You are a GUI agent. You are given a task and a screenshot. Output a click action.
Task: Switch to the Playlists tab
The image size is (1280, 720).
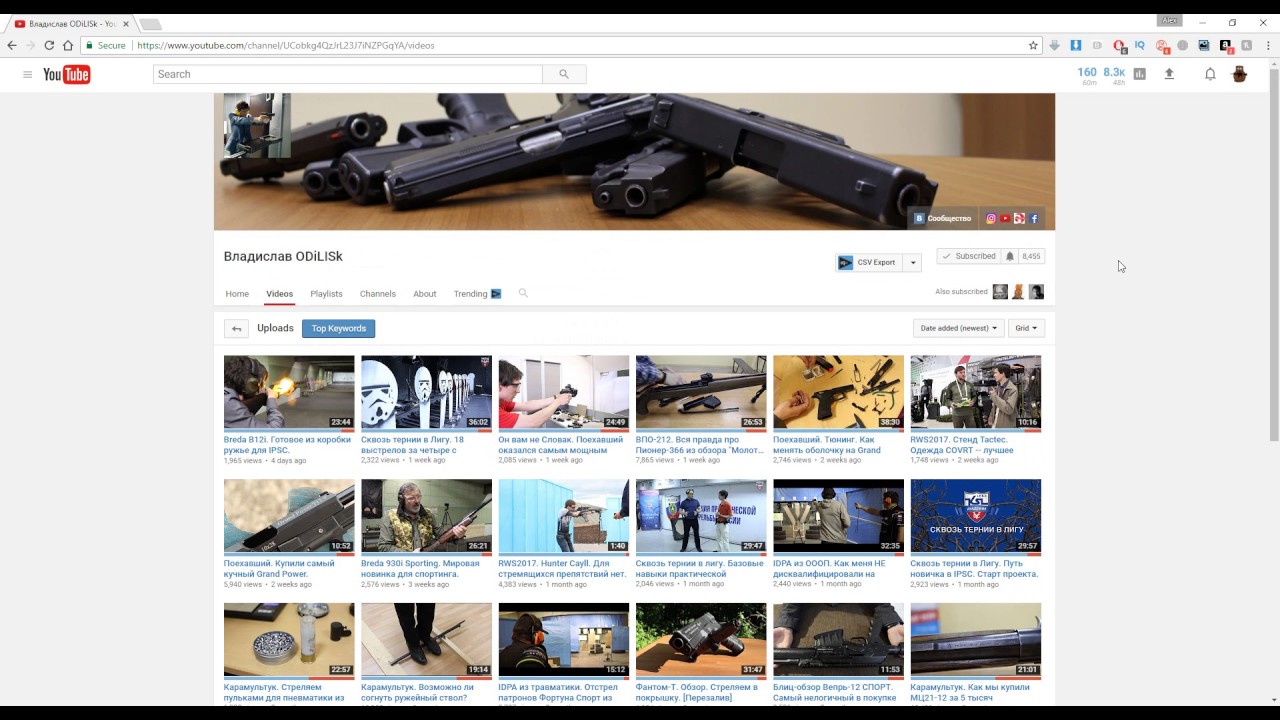[326, 294]
